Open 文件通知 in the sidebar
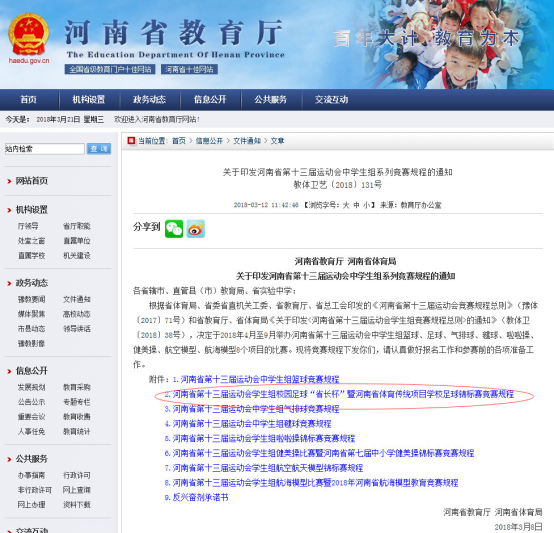Screen dimensions: 554x533 click(x=77, y=299)
